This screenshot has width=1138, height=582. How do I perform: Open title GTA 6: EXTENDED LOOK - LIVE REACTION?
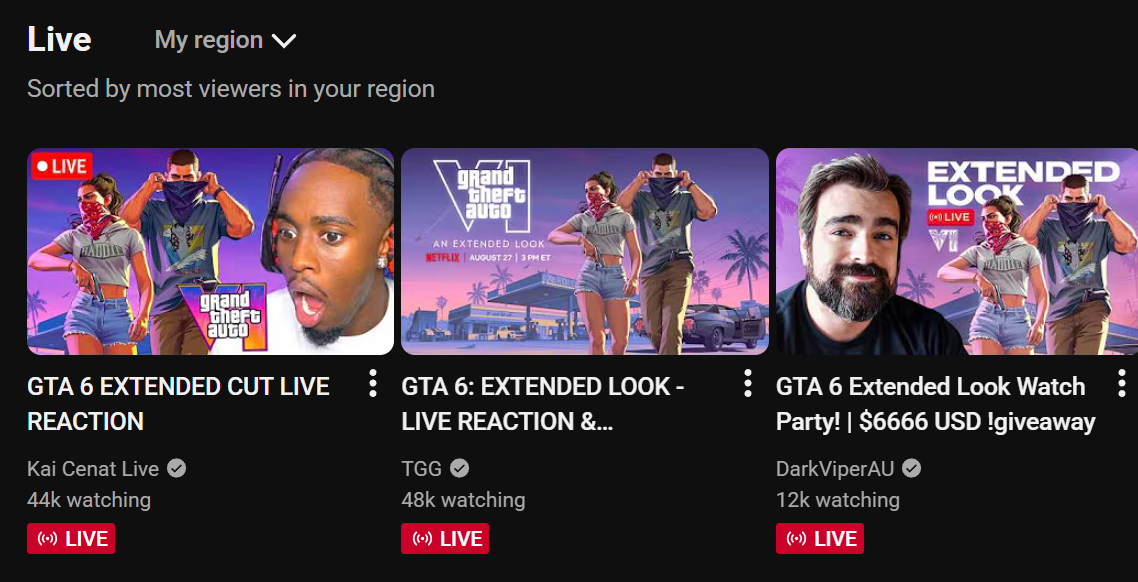point(543,403)
